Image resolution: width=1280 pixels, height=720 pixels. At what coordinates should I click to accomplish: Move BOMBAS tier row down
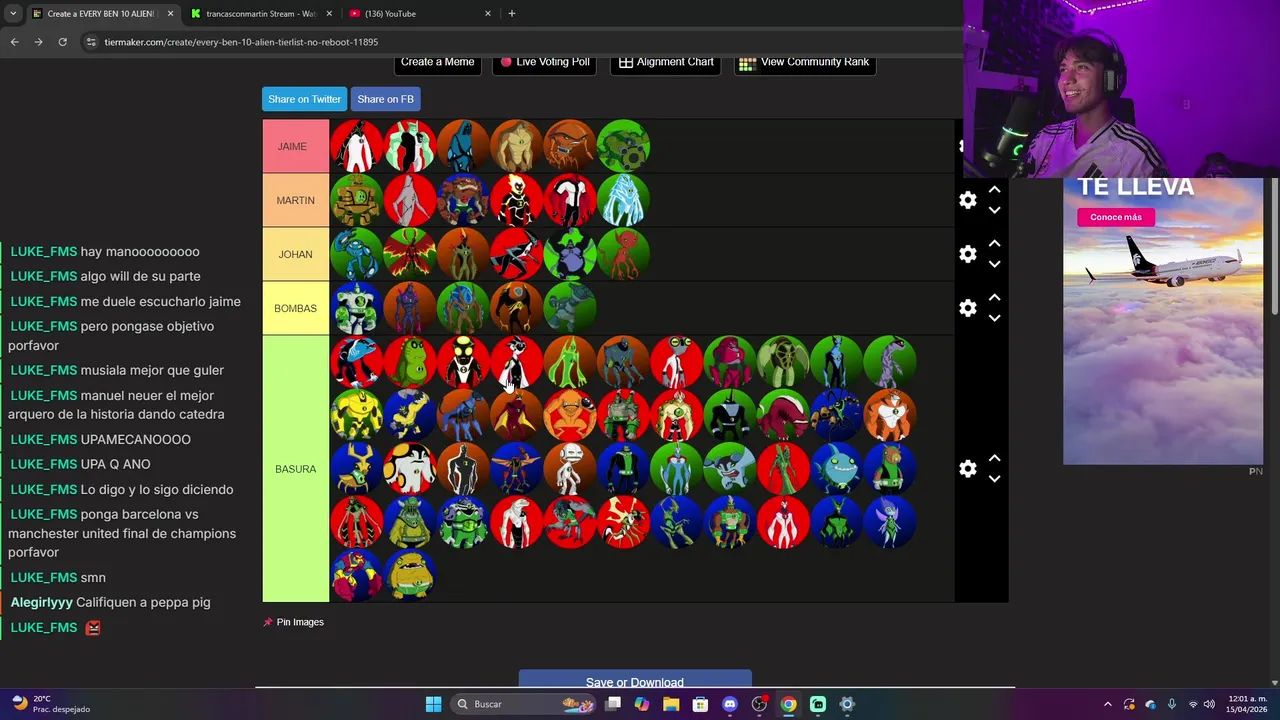click(x=994, y=318)
